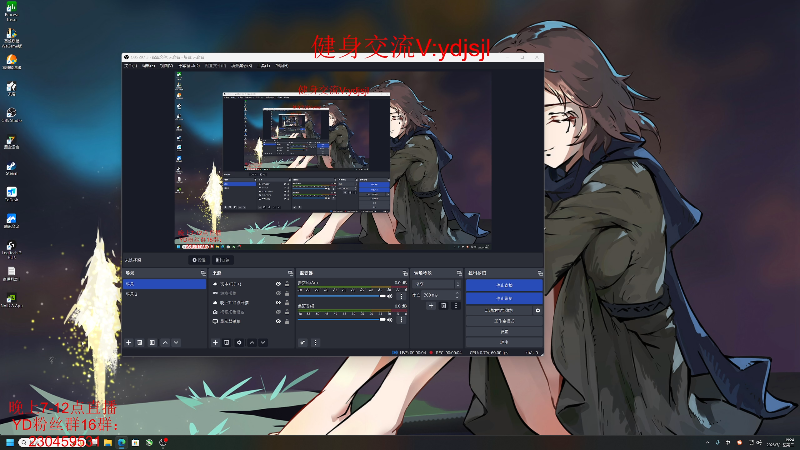Open the Tools menu in OBS
The image size is (800, 450).
(x=266, y=66)
